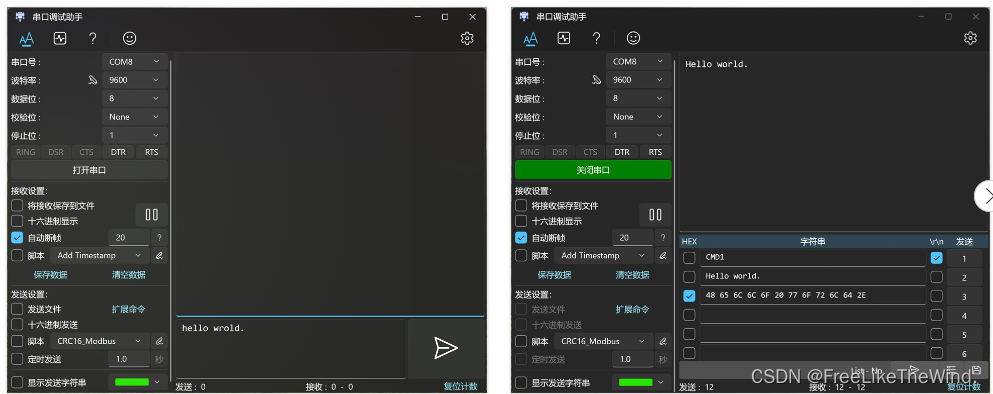Click the help ? beside 自动断帧 in left window
993x394 pixels.
pyautogui.click(x=160, y=238)
